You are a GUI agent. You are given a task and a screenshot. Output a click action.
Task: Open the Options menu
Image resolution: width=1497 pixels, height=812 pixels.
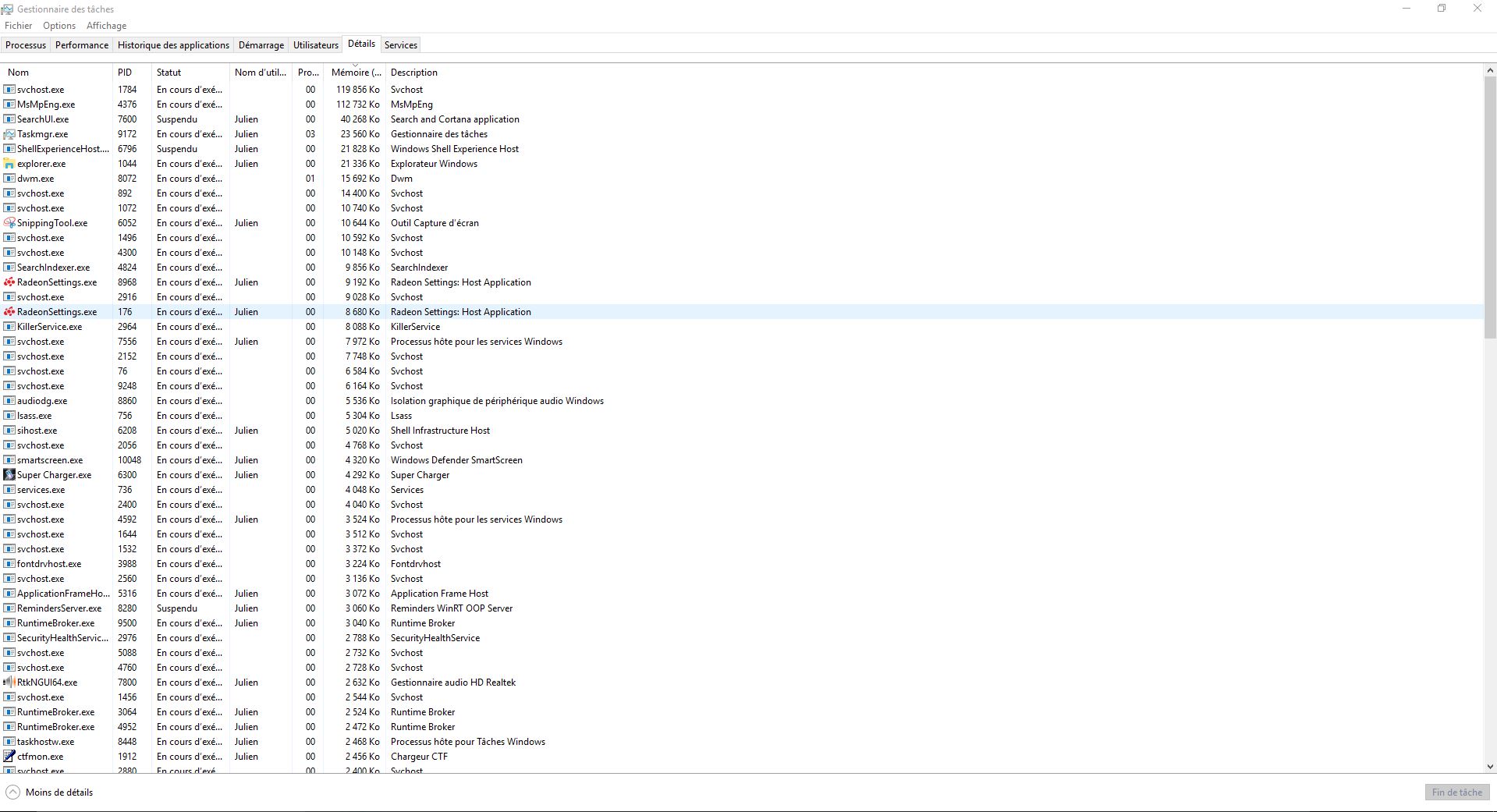point(59,26)
